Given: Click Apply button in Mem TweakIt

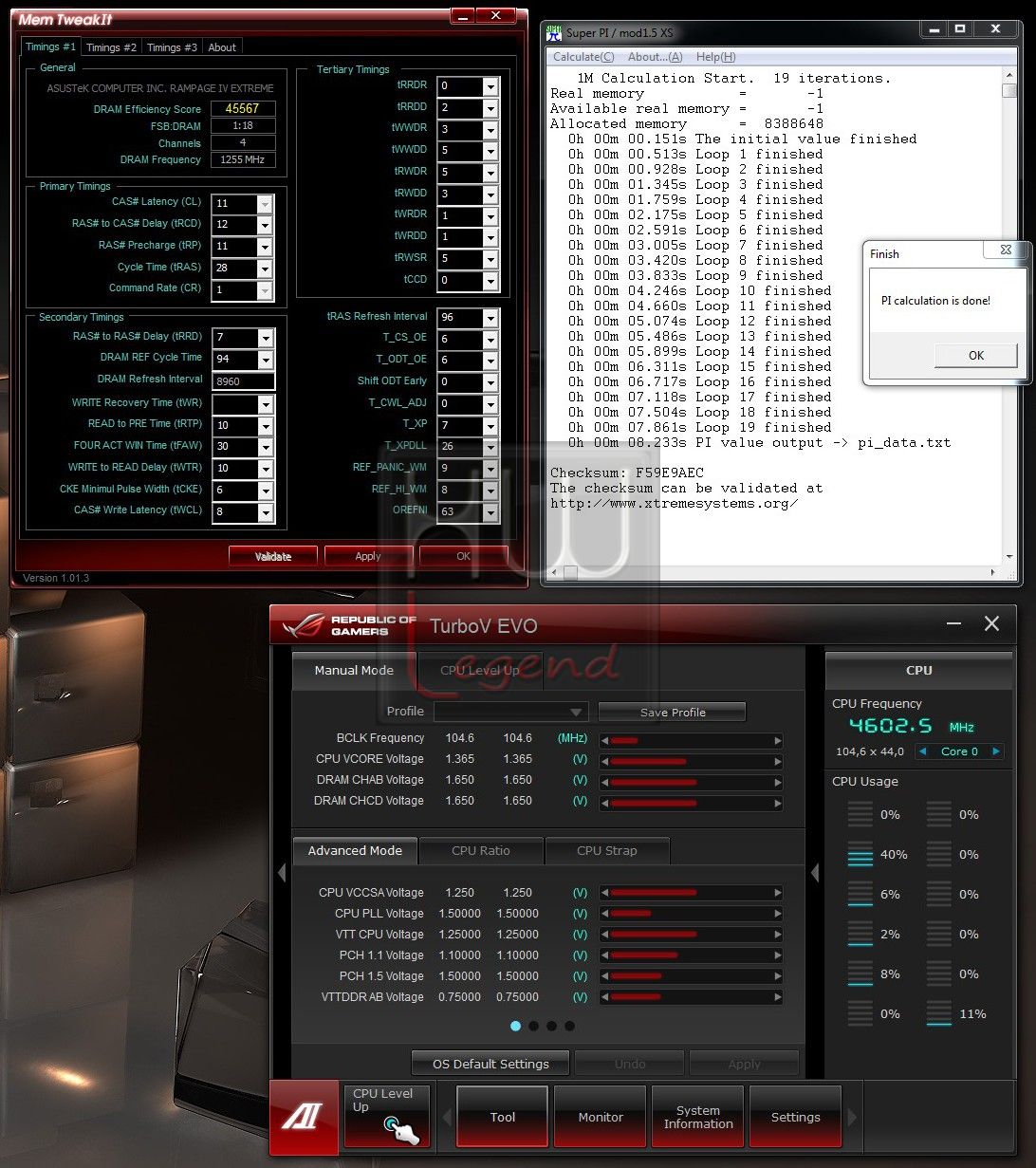Looking at the screenshot, I should tap(368, 557).
